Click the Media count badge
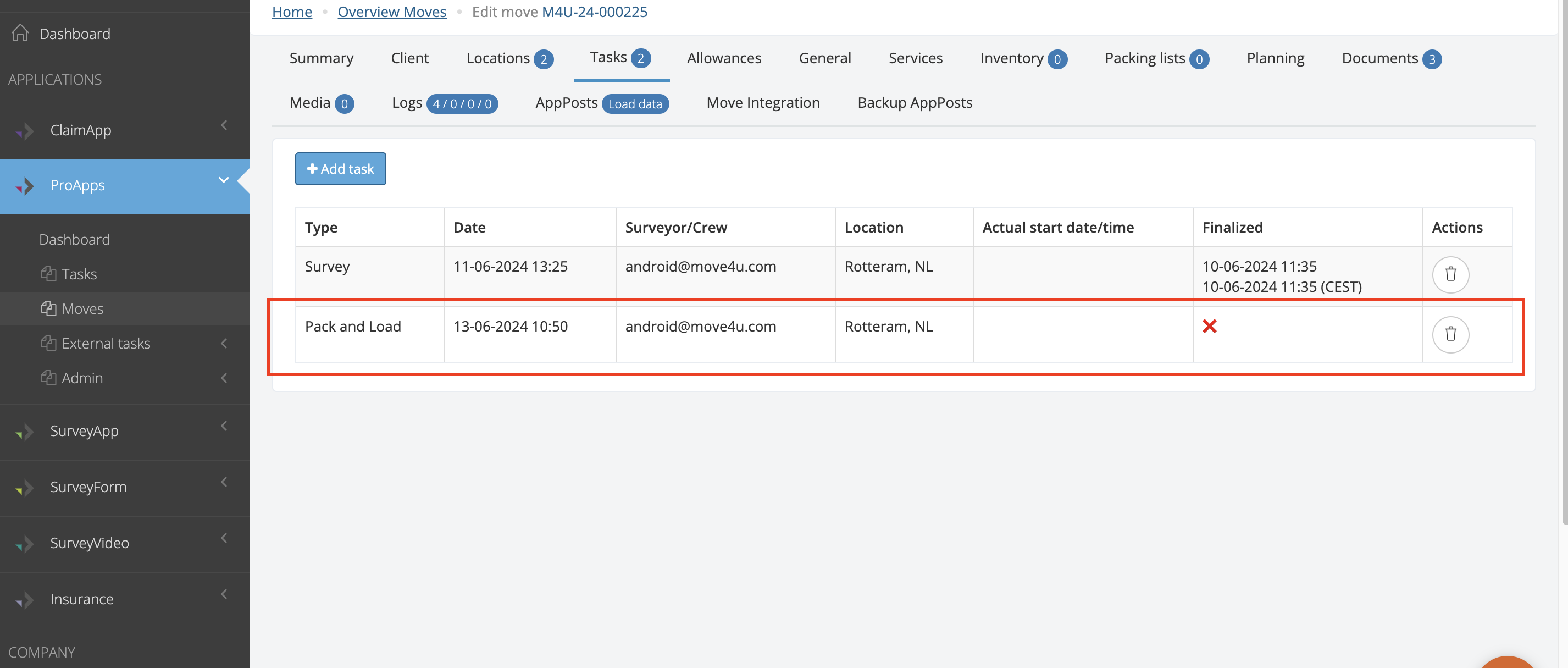 345,103
